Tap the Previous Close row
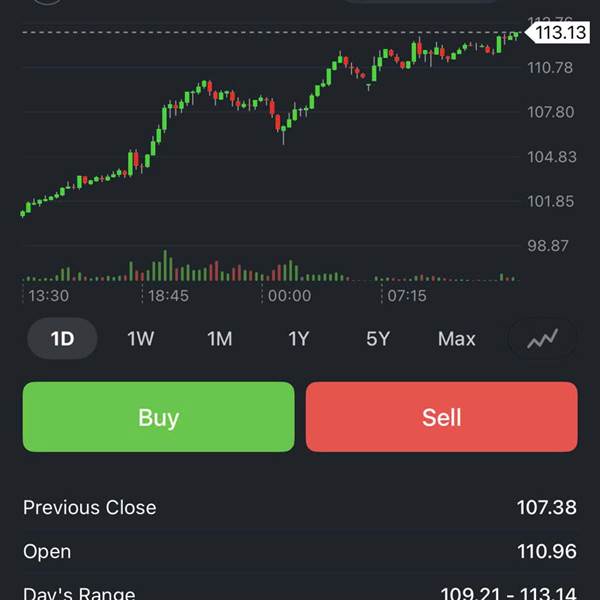Viewport: 600px width, 600px height. pos(300,507)
